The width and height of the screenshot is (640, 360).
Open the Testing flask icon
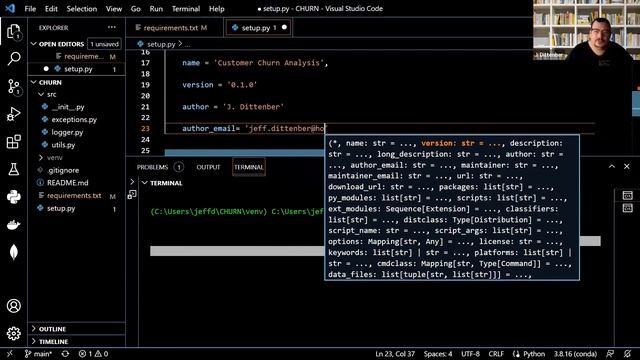[x=13, y=169]
